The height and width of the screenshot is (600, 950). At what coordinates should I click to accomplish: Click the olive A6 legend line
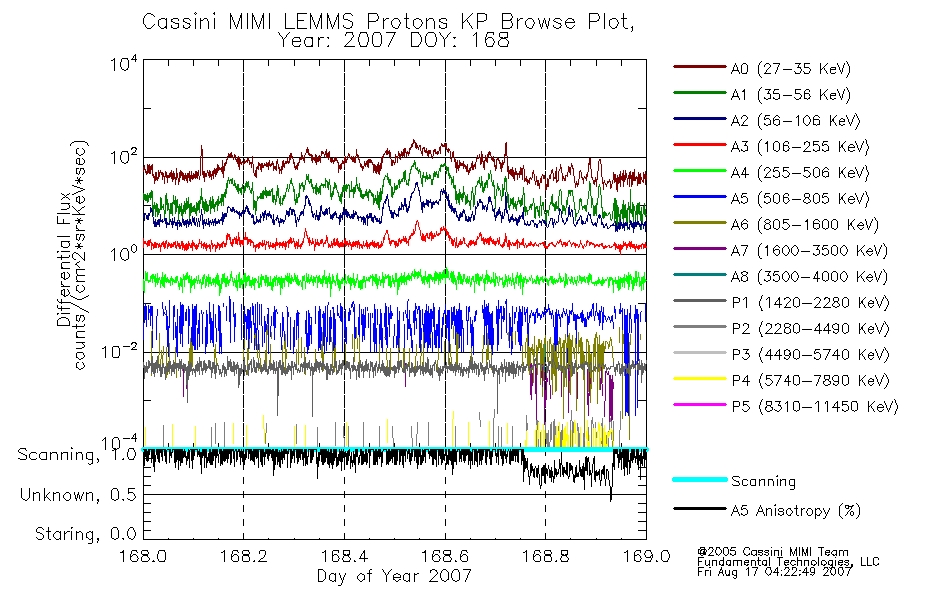[700, 223]
